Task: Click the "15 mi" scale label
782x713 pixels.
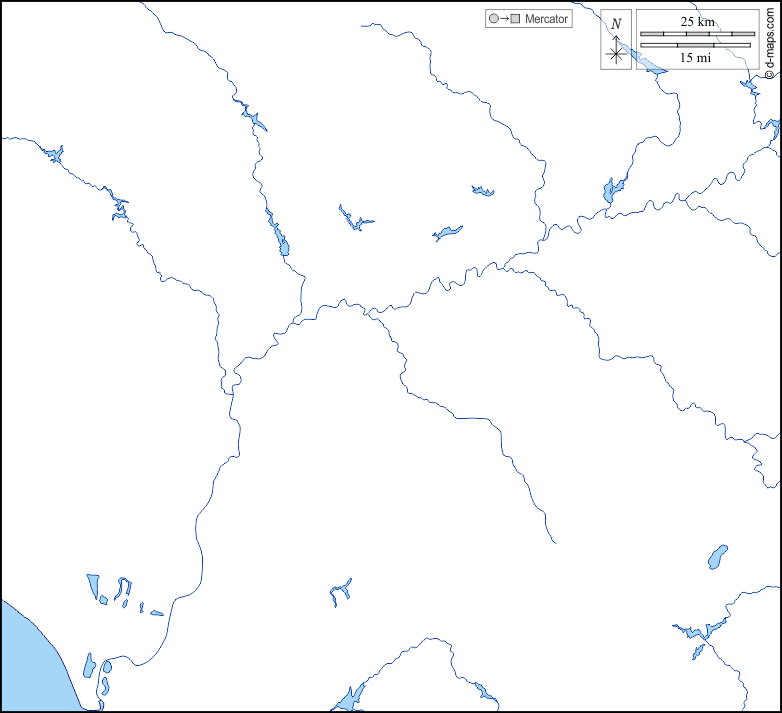Action: pos(697,58)
